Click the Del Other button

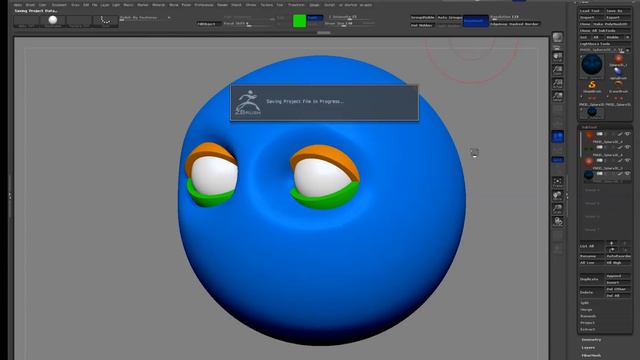pyautogui.click(x=618, y=289)
